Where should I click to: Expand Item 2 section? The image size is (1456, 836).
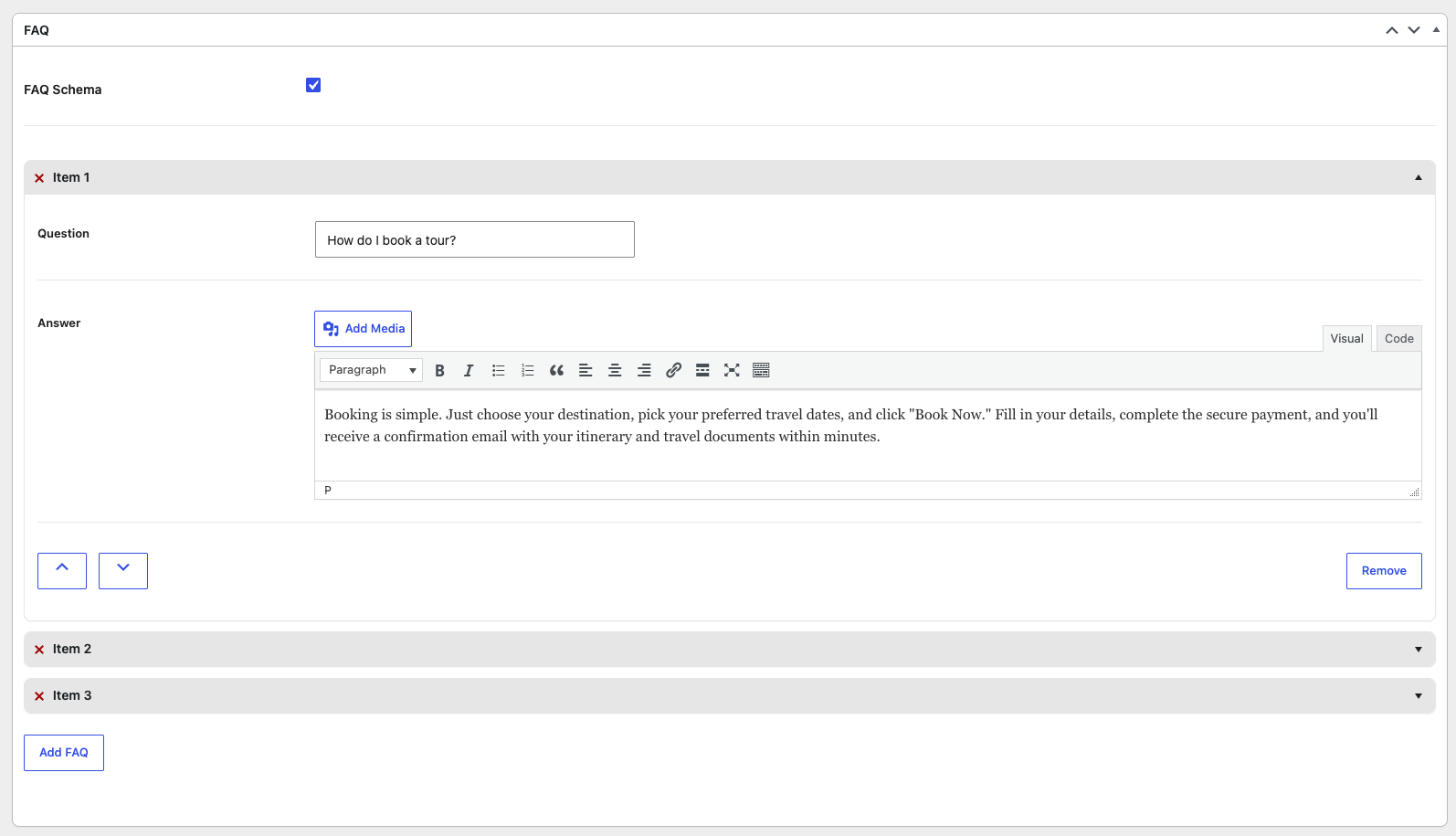(1419, 649)
